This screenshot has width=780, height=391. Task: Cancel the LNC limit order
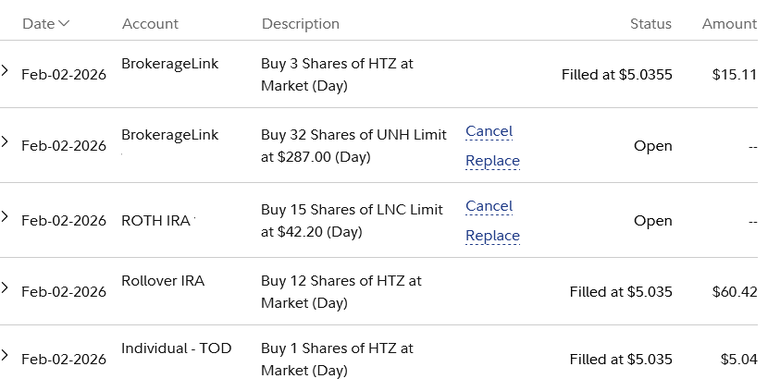[489, 206]
